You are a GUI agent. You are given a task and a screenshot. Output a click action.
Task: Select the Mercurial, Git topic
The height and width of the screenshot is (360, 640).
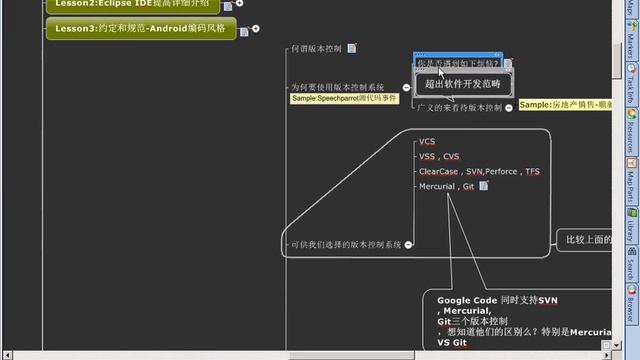click(x=446, y=187)
